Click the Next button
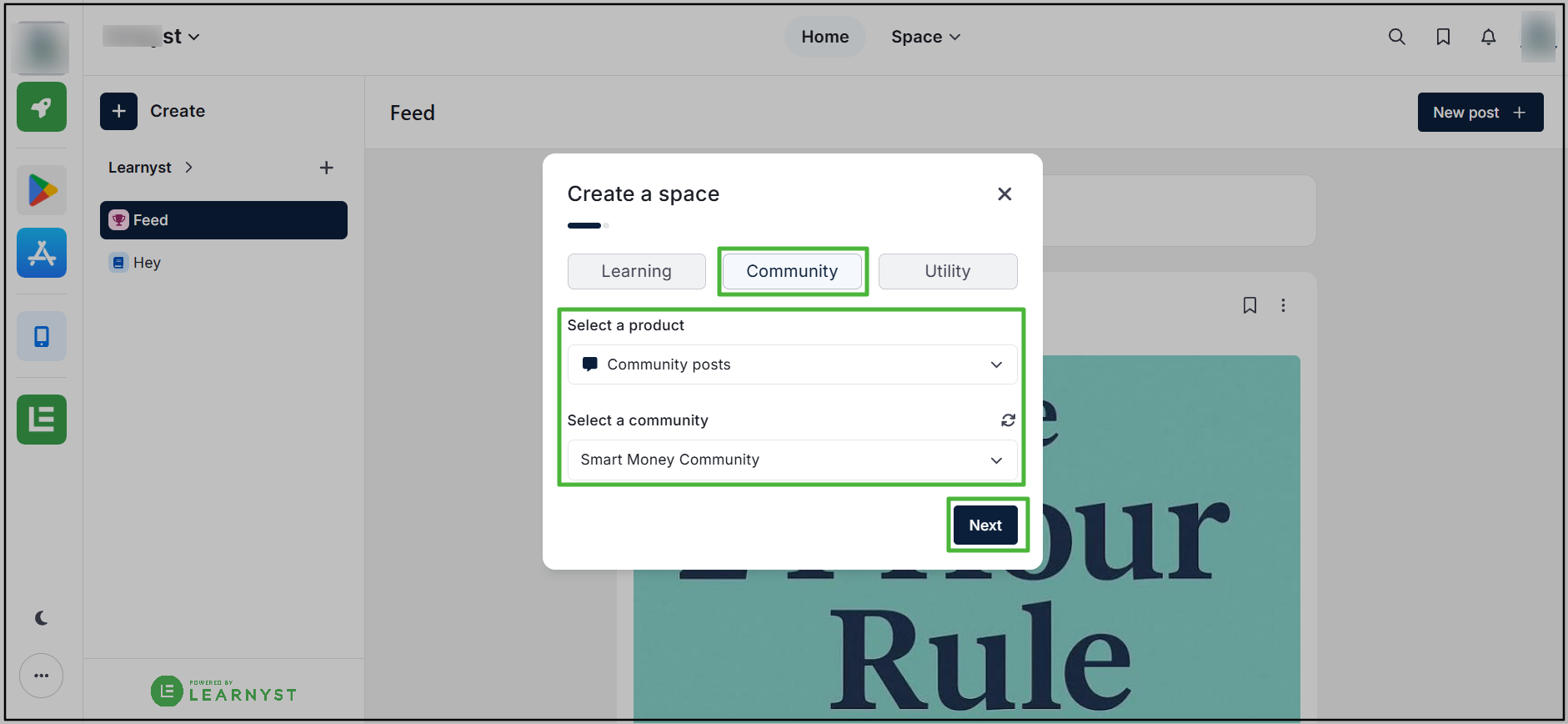The width and height of the screenshot is (1568, 724). 985,525
